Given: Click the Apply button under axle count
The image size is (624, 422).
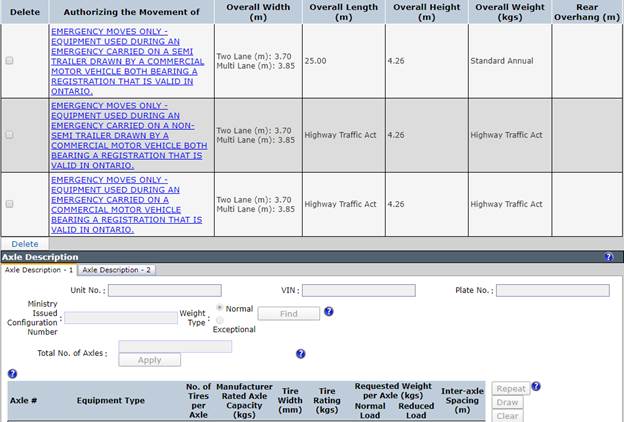Looking at the screenshot, I should click(150, 360).
